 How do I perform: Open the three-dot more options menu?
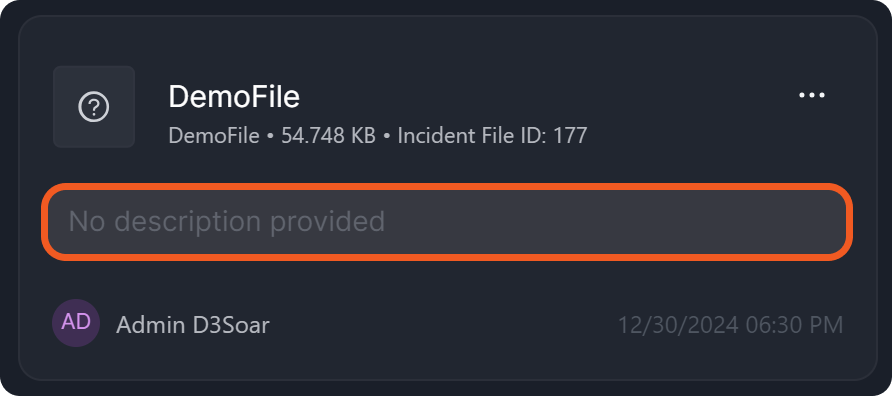pyautogui.click(x=812, y=96)
